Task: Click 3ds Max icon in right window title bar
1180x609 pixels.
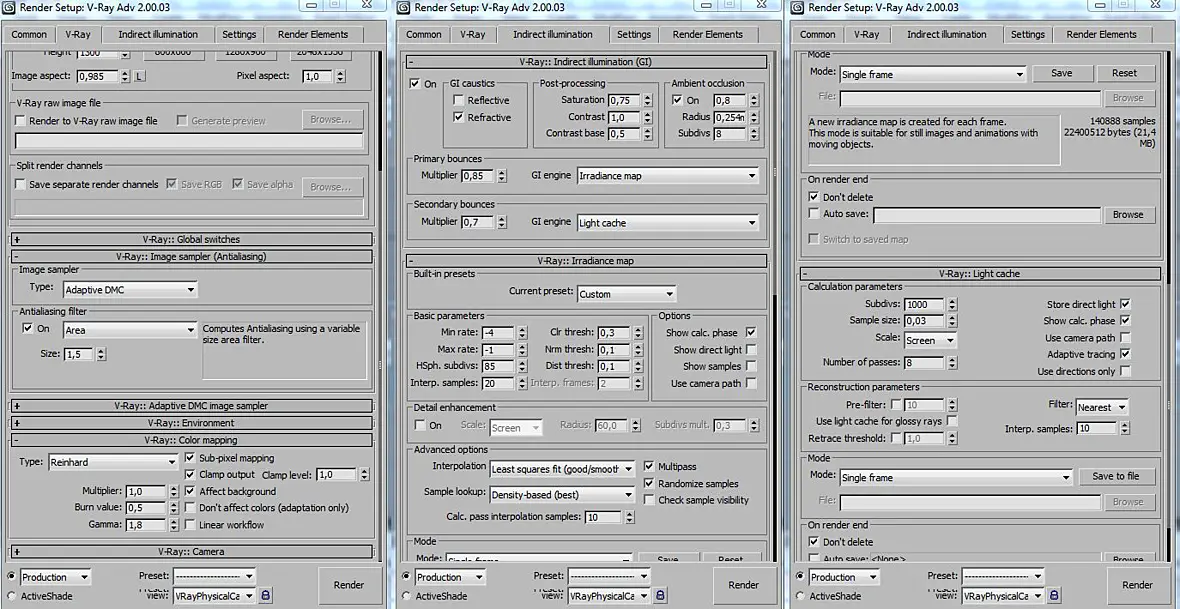Action: [x=797, y=8]
